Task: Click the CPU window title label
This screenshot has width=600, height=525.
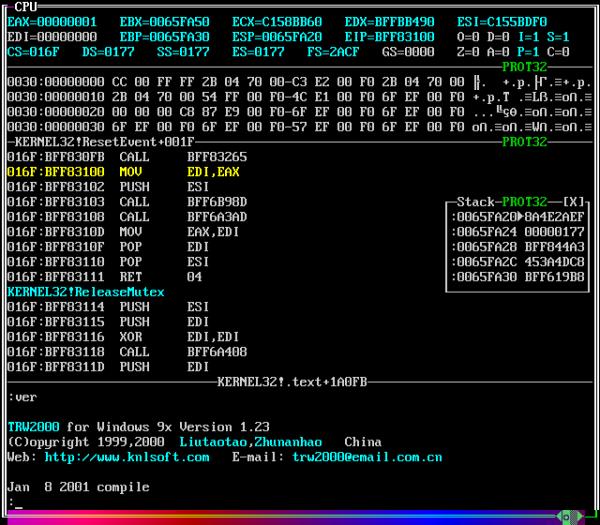Action: (26, 7)
